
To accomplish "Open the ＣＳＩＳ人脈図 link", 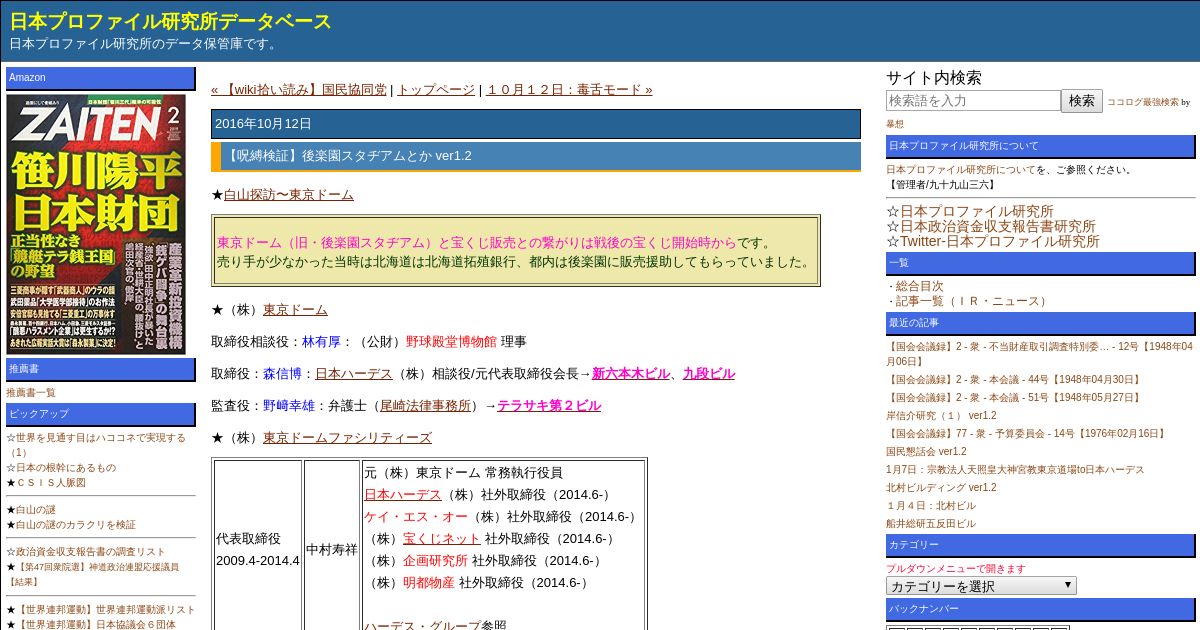I will (x=51, y=482).
